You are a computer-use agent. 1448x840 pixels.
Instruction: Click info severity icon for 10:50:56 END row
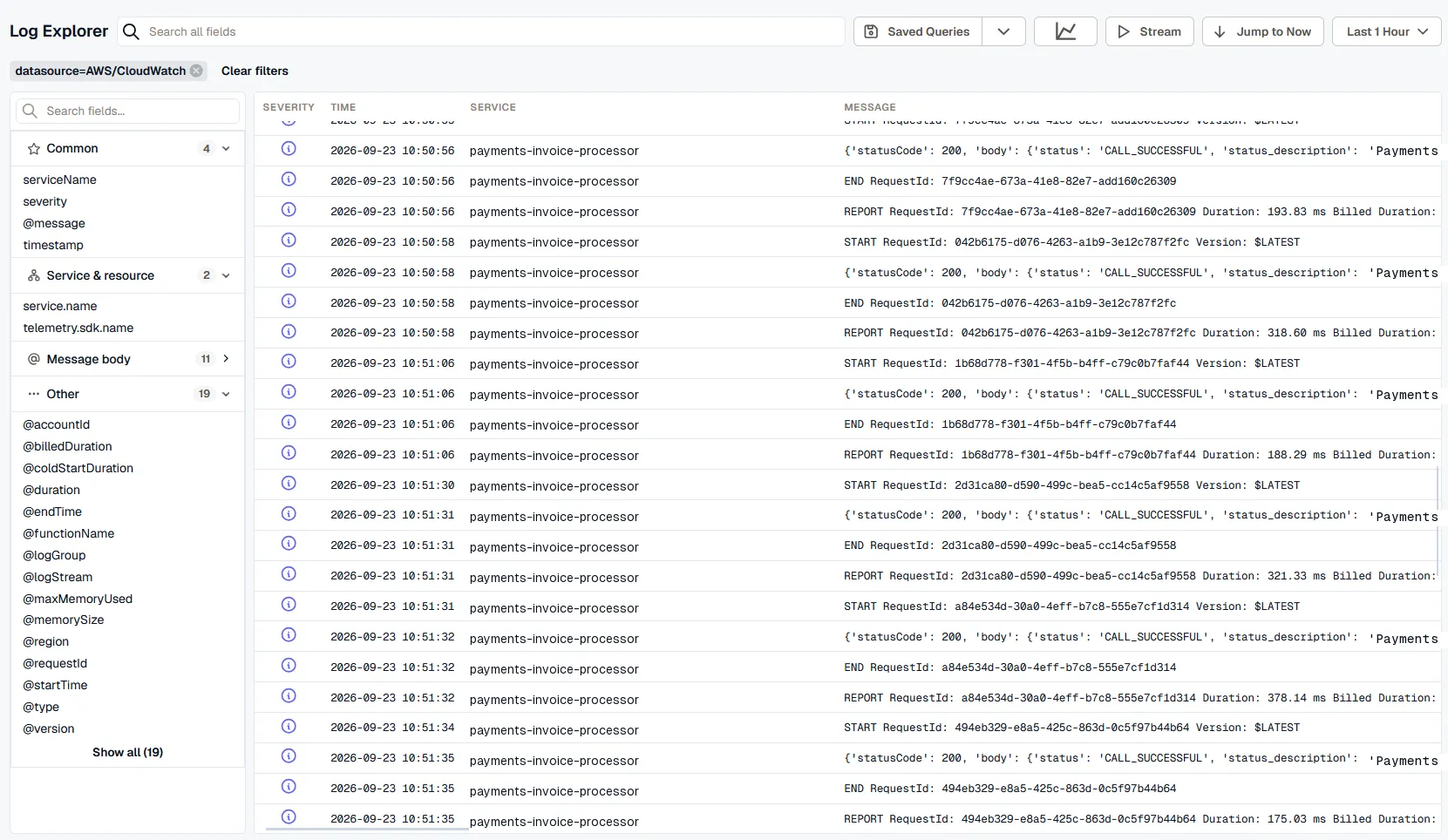coord(289,180)
